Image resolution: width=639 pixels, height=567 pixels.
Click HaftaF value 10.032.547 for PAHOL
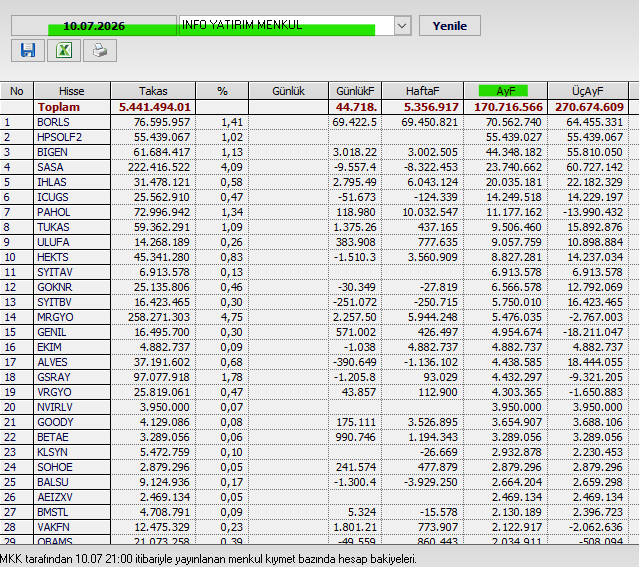click(430, 212)
